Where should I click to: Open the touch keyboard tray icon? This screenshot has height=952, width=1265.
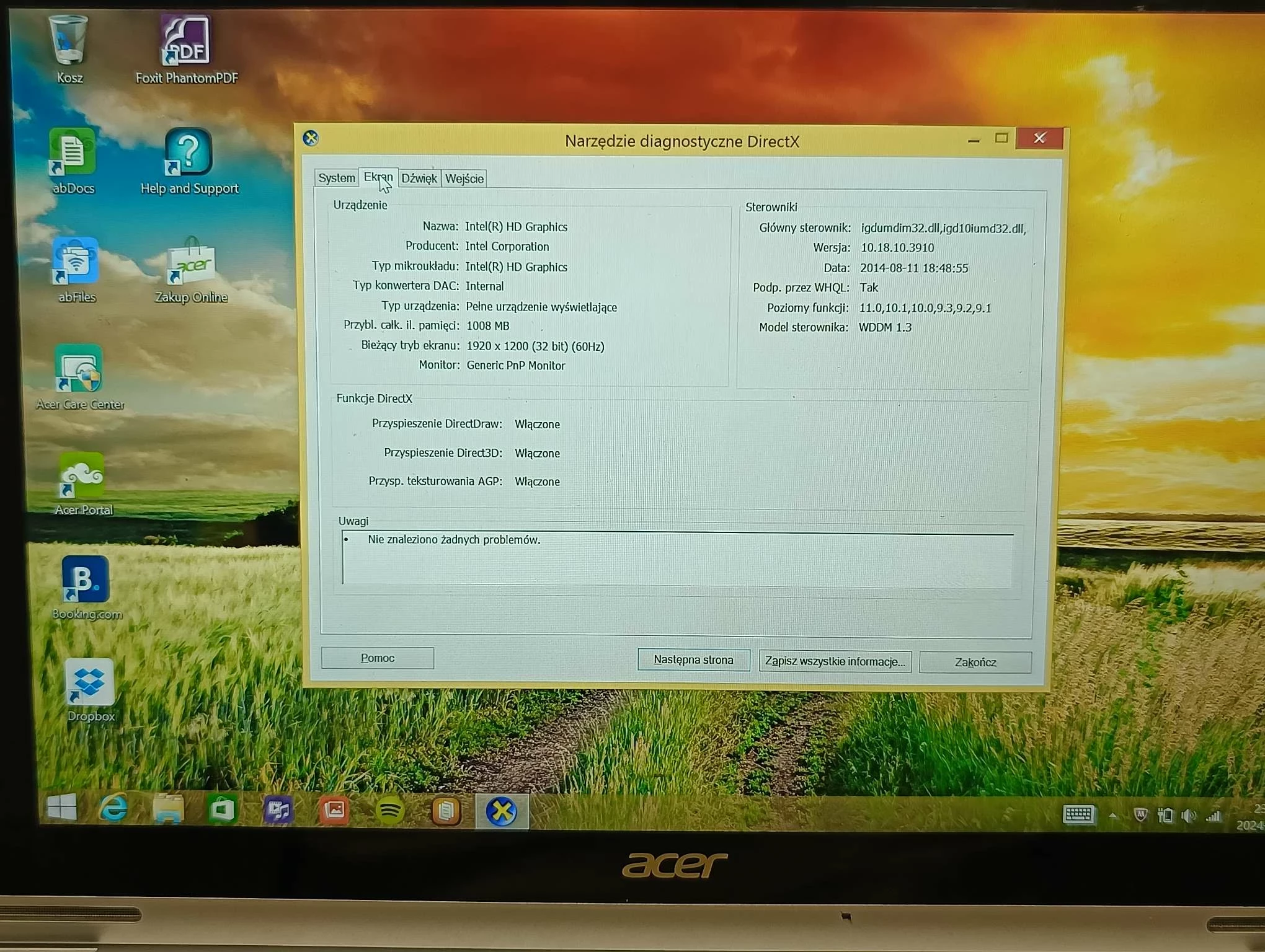point(1078,814)
